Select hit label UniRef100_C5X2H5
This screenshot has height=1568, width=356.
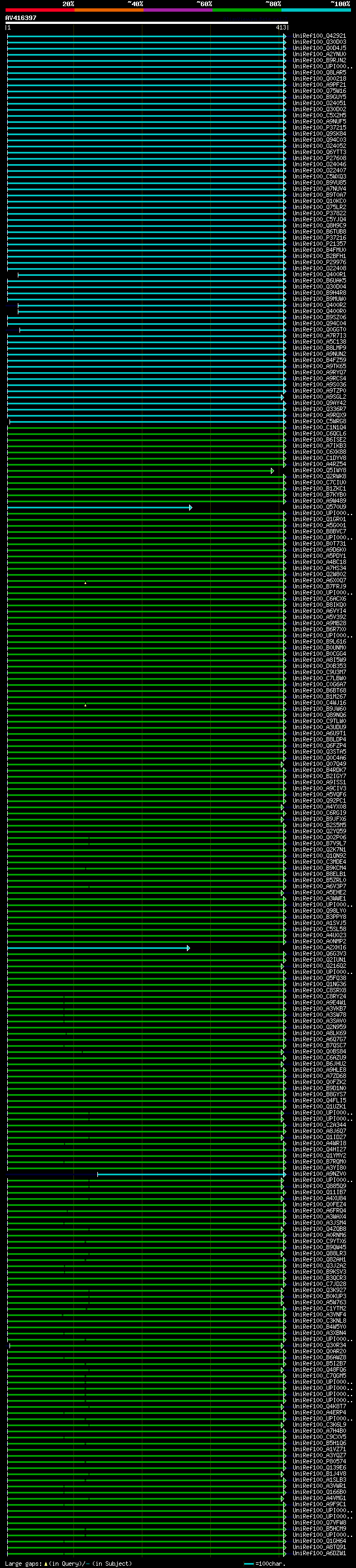[x=319, y=116]
